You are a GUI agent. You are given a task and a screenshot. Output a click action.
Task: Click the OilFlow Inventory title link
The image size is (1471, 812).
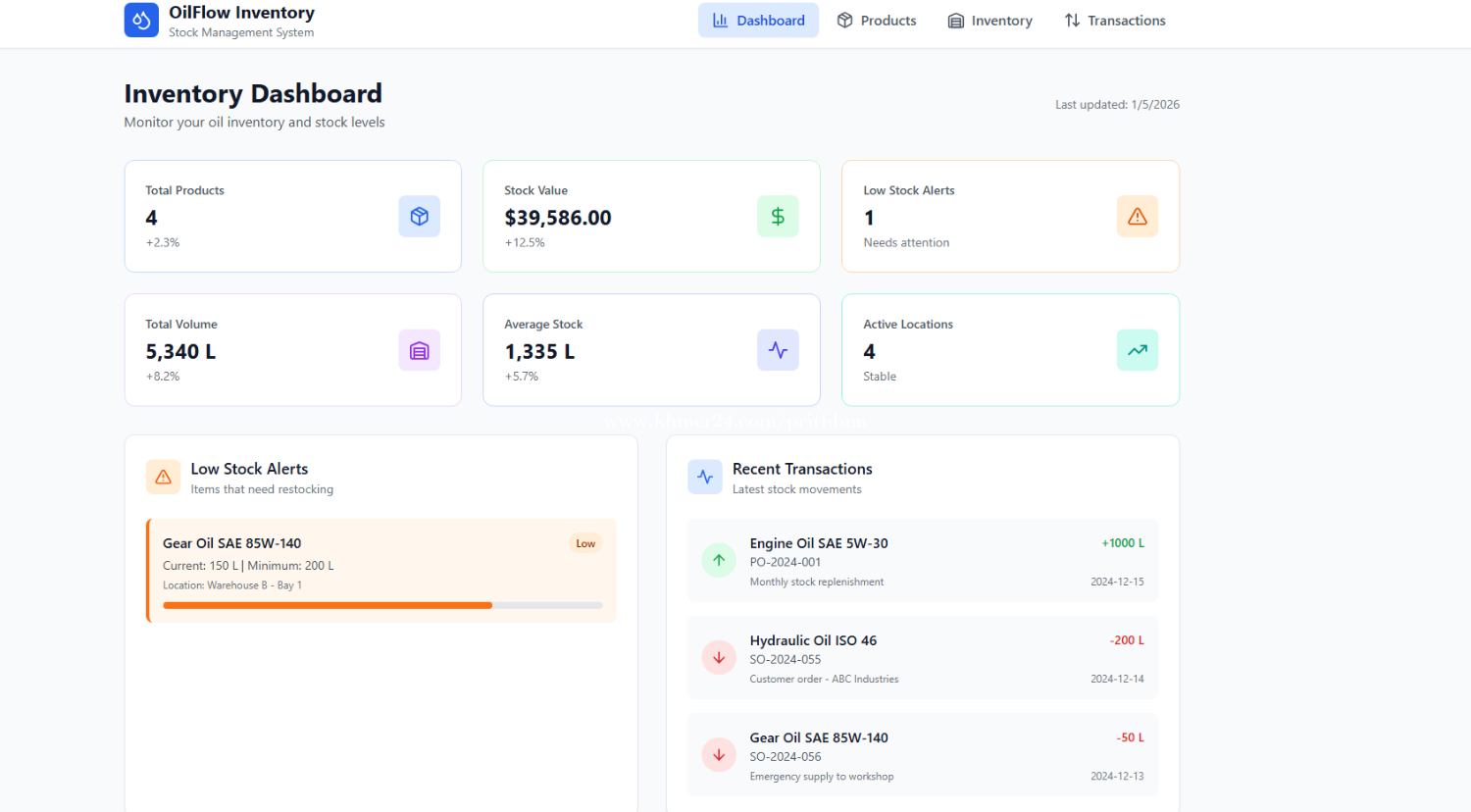[241, 13]
